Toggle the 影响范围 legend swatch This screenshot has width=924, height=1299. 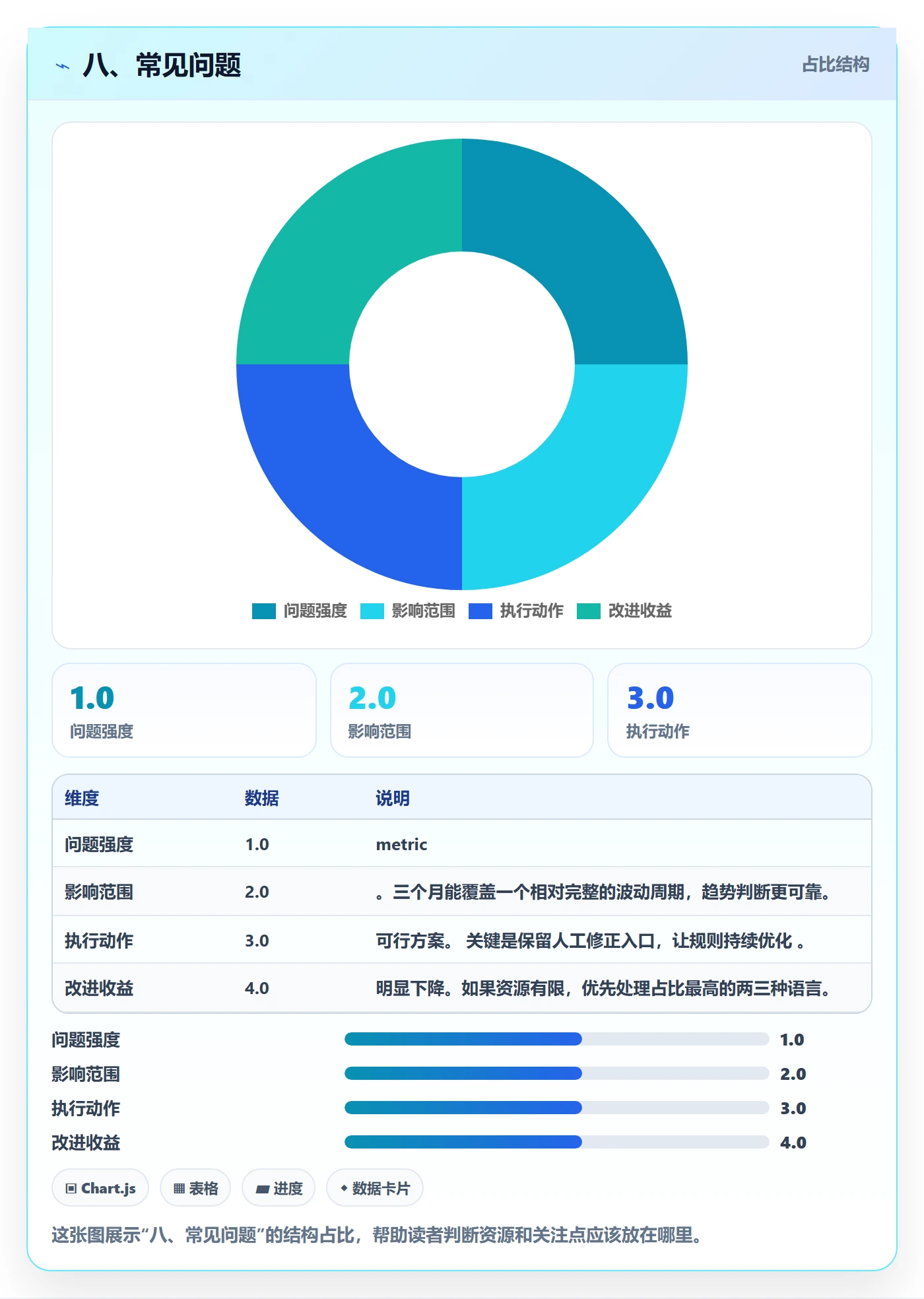[x=372, y=611]
